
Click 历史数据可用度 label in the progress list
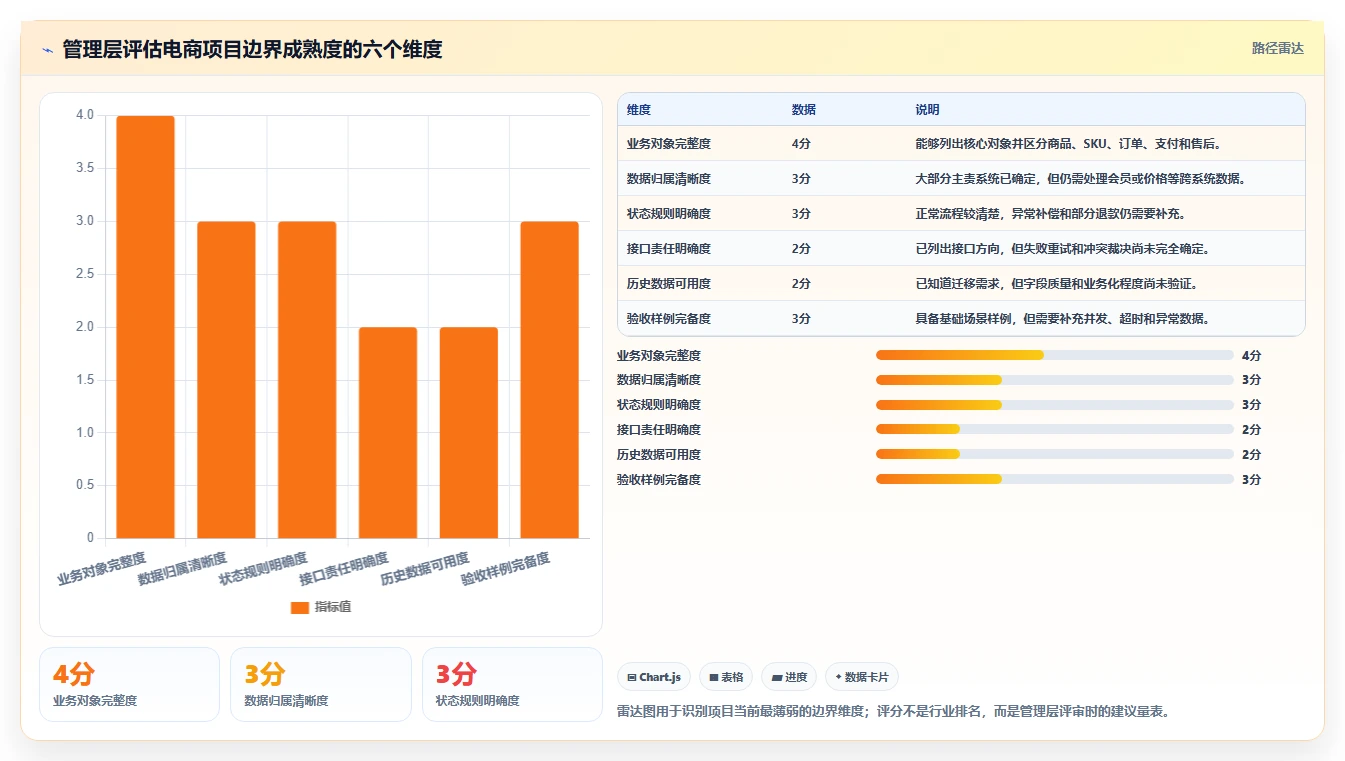pyautogui.click(x=659, y=455)
